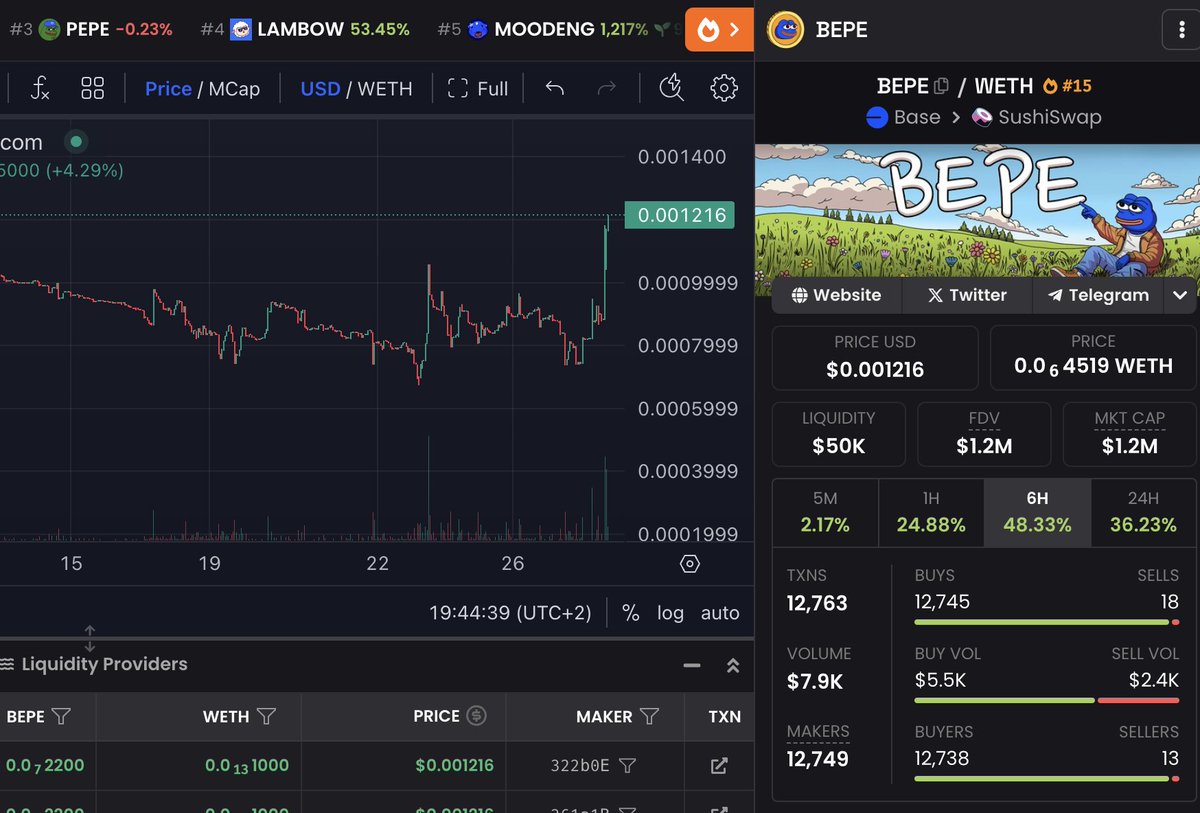The image size is (1200, 813).
Task: Click the TXNS 12,763 stat
Action: 817,590
